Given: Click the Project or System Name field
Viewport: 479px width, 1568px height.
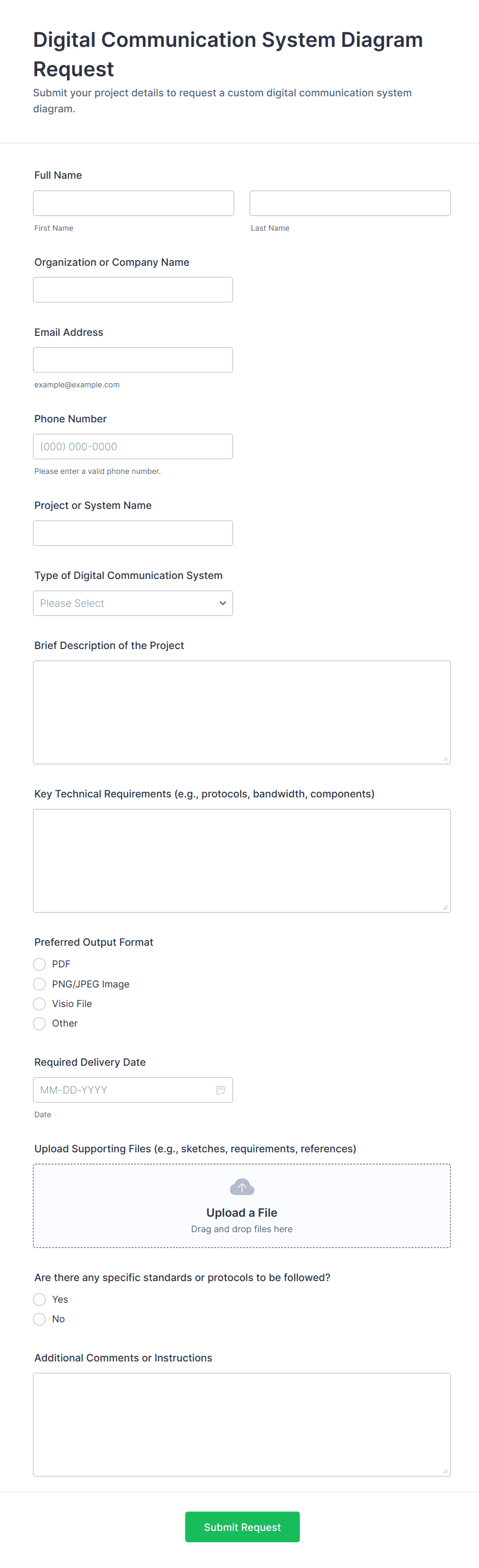Looking at the screenshot, I should (x=133, y=533).
